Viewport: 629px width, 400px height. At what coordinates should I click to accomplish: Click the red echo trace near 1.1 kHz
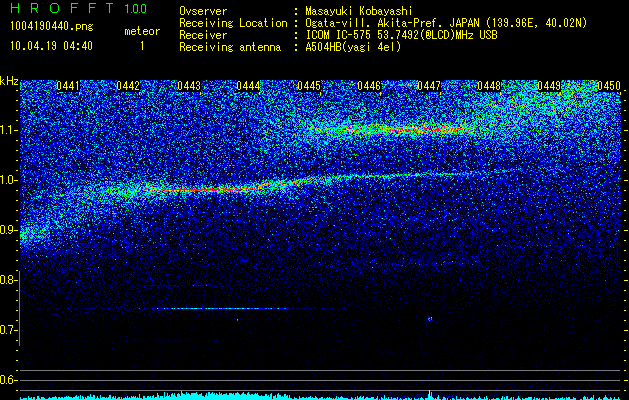[x=409, y=130]
